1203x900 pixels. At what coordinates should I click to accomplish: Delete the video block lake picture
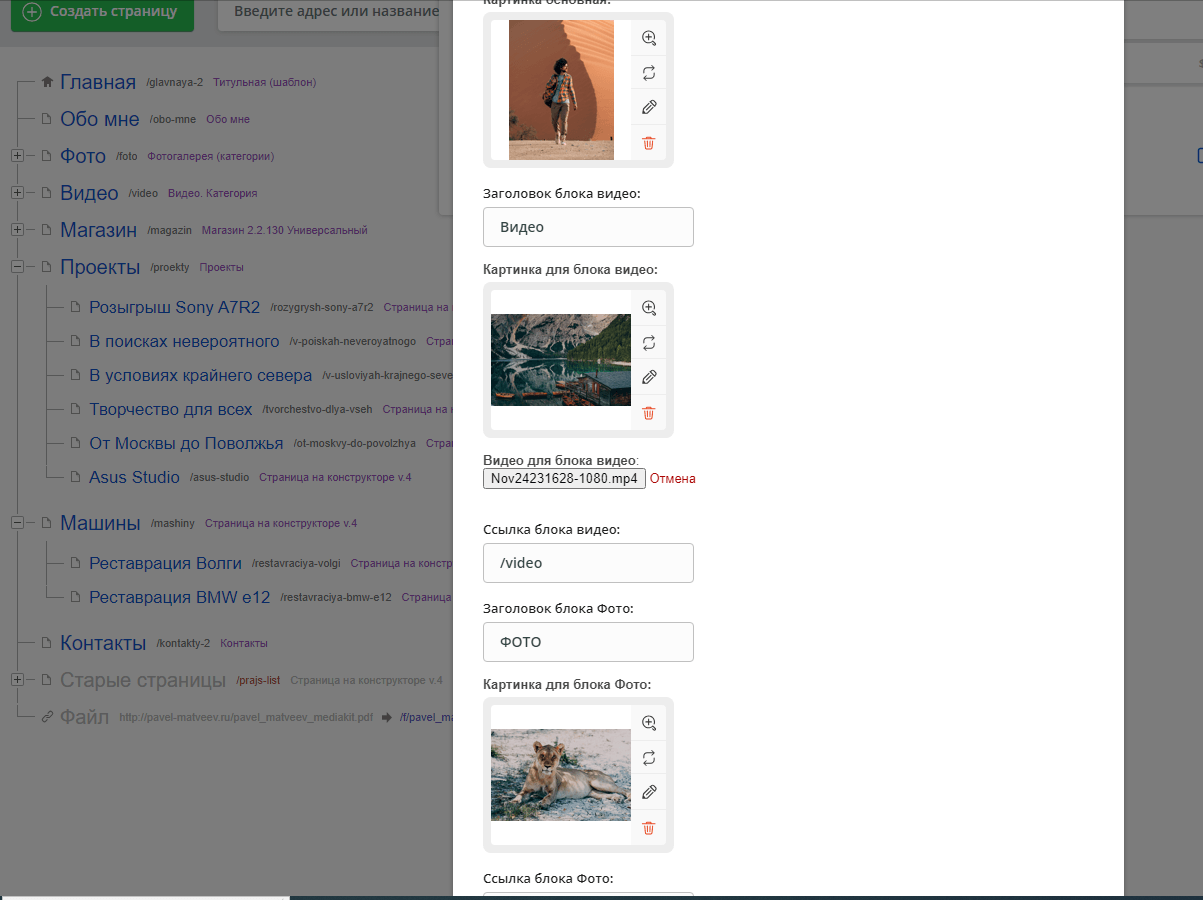[x=648, y=413]
